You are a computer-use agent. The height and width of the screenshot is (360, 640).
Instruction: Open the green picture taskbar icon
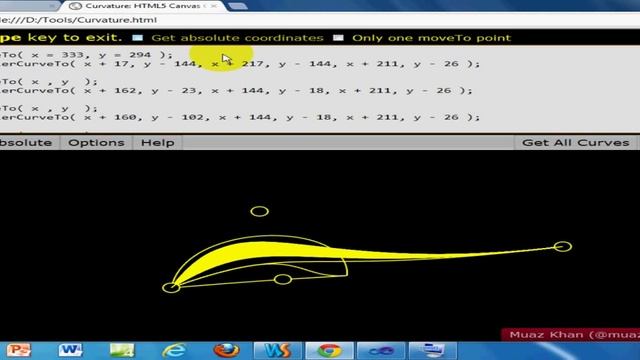122,350
